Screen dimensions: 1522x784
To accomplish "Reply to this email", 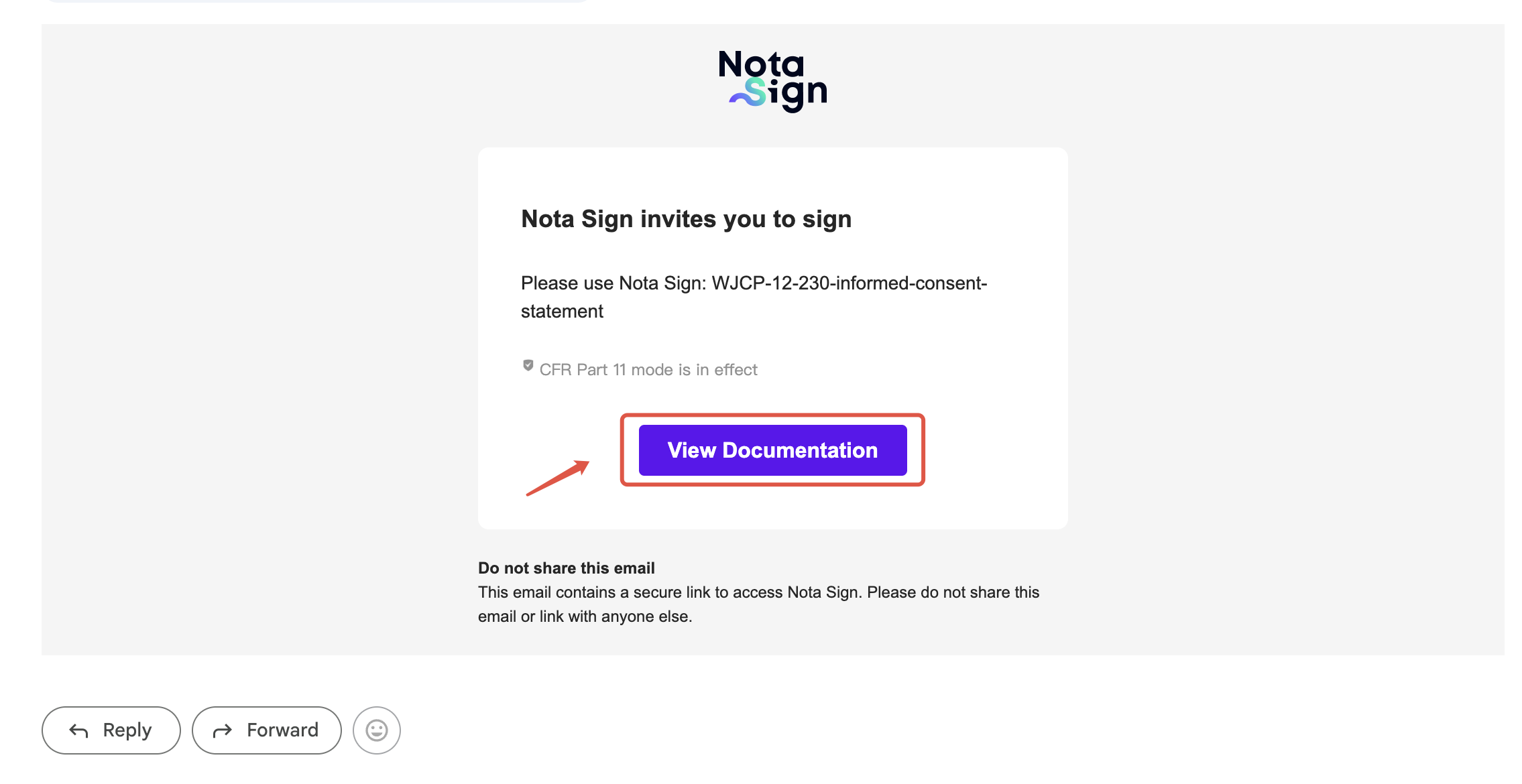I will (111, 730).
